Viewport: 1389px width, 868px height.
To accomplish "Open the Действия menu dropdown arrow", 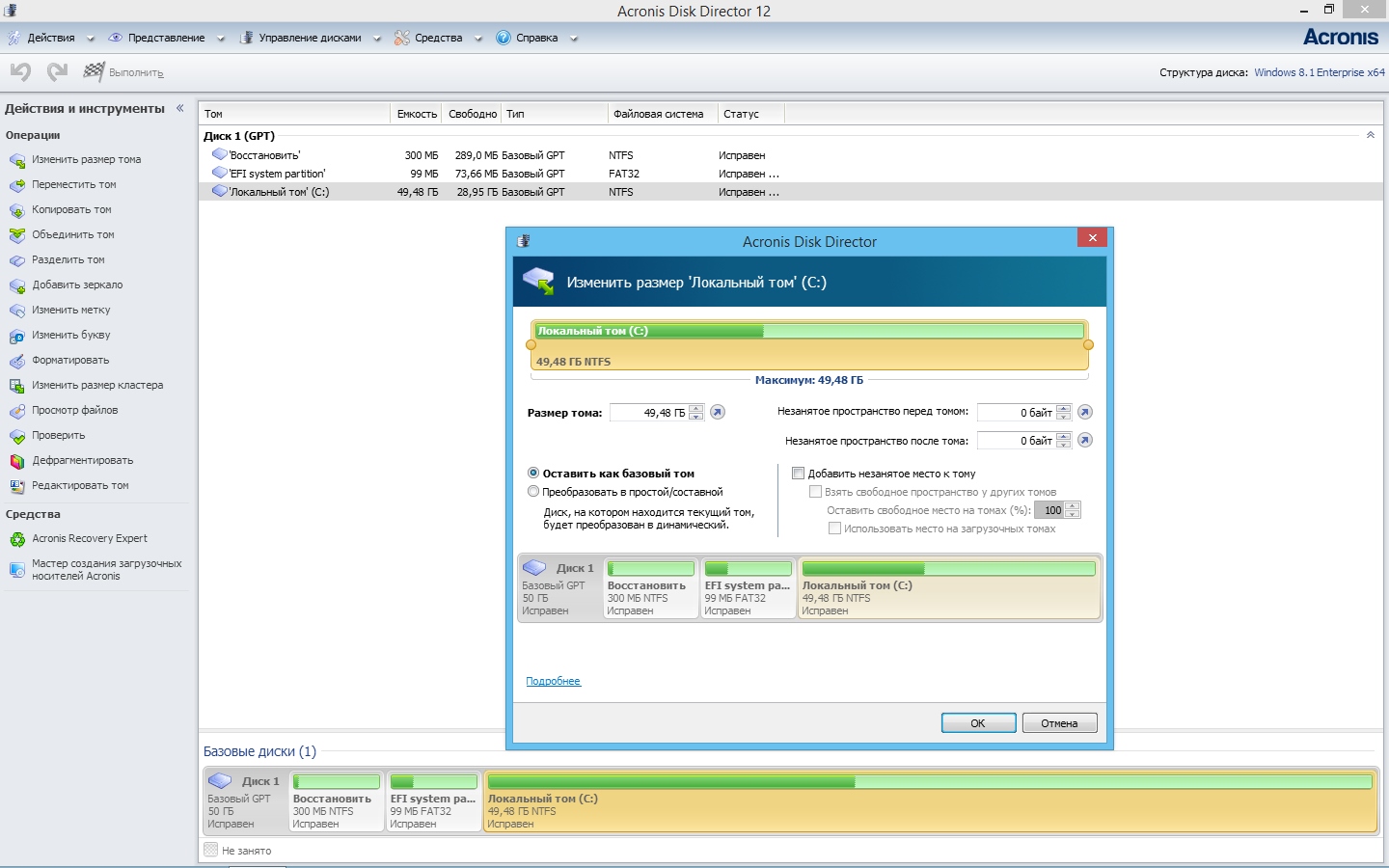I will (x=91, y=39).
